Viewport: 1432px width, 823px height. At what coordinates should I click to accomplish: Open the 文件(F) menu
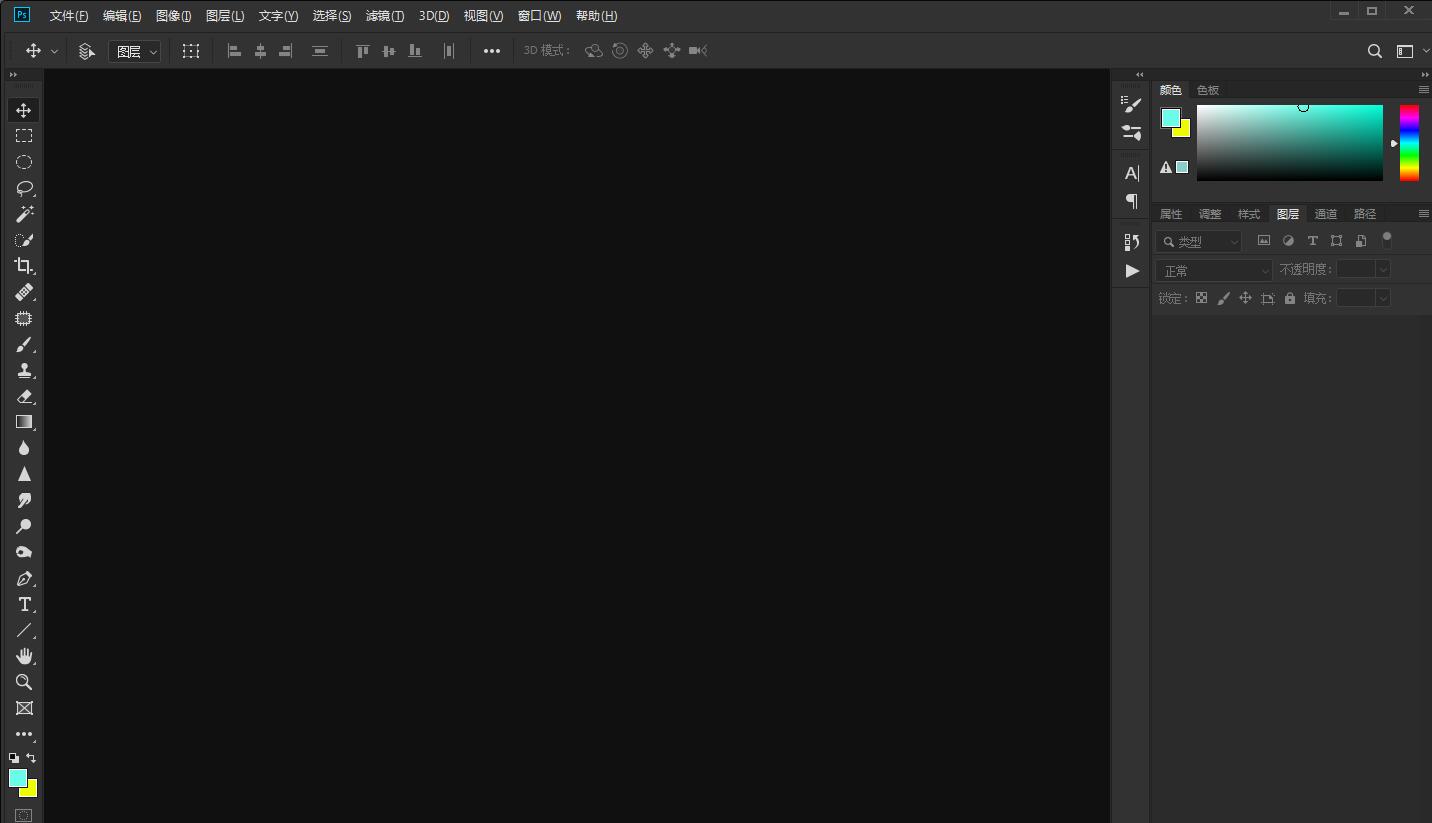coord(69,16)
